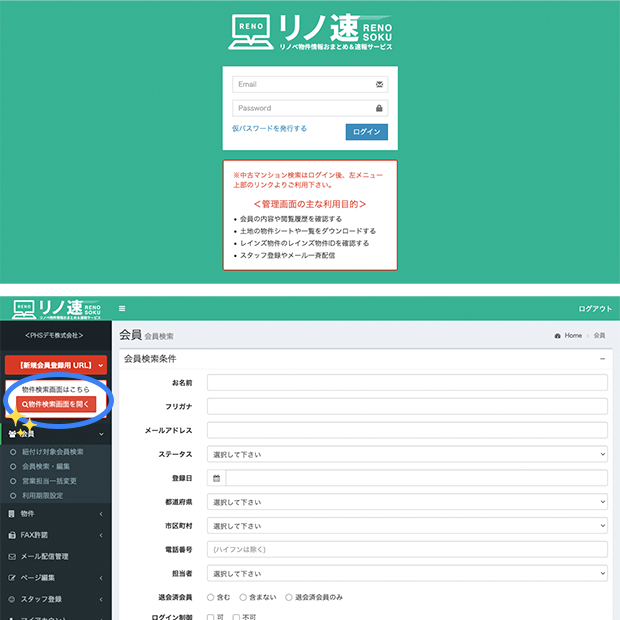Check the 可 checkbox for ログイン制御
The height and width of the screenshot is (620, 620).
pyautogui.click(x=211, y=617)
